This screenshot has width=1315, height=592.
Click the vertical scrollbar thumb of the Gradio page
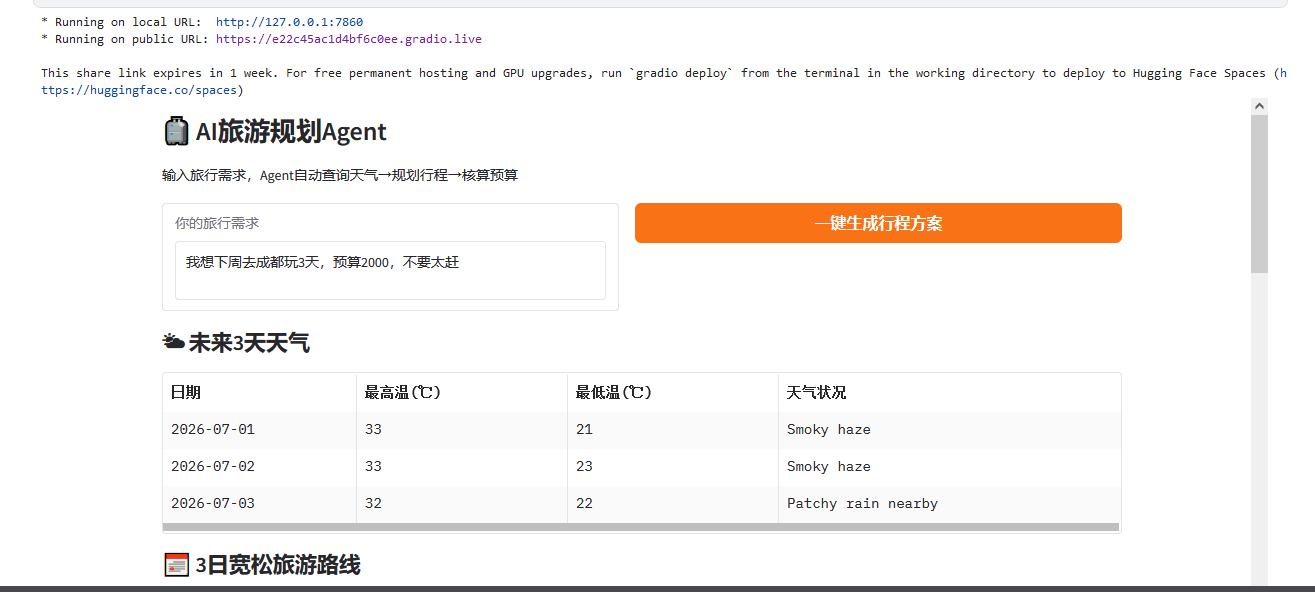click(1259, 194)
